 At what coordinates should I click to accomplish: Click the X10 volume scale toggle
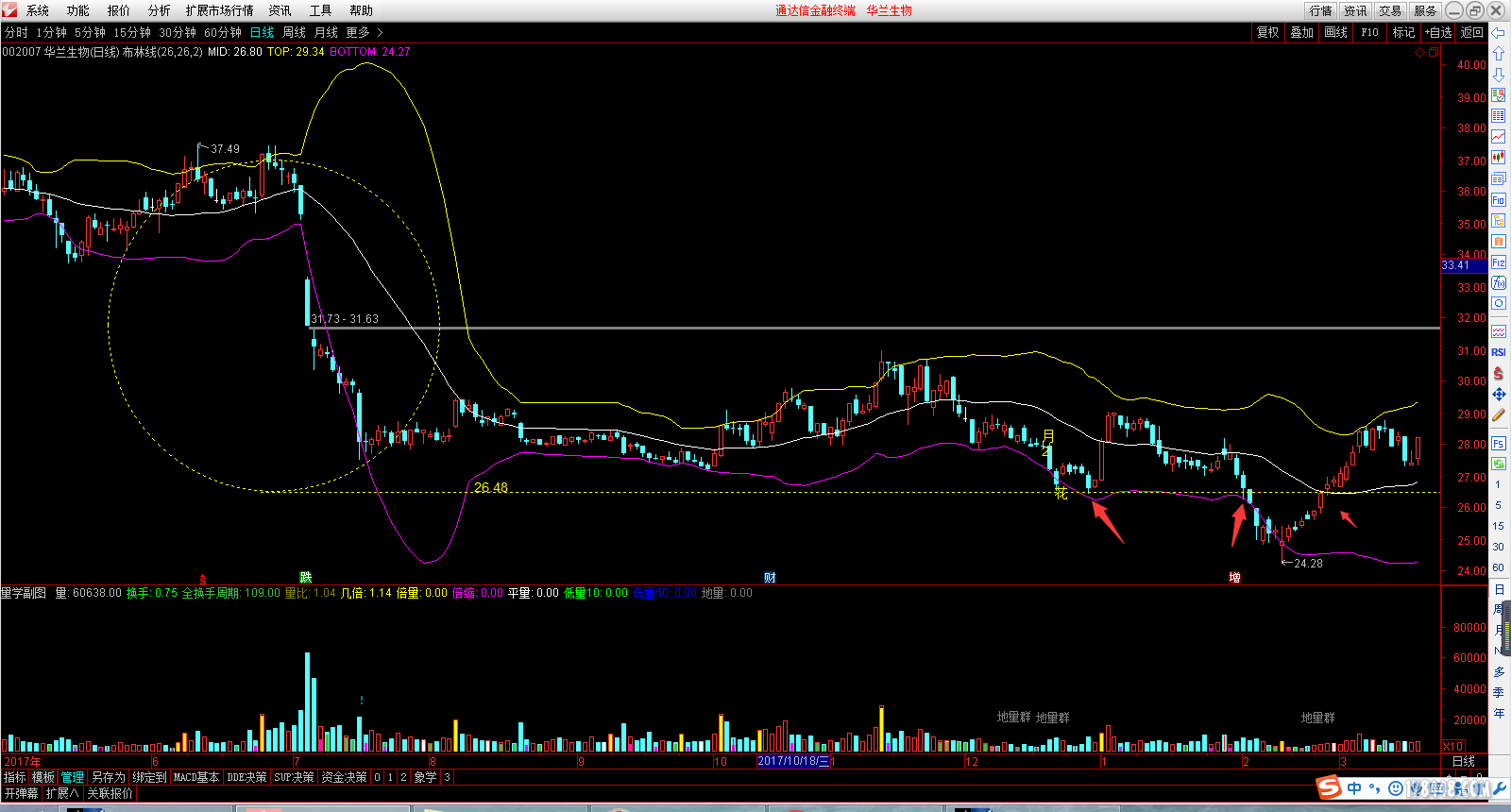pos(1452,746)
